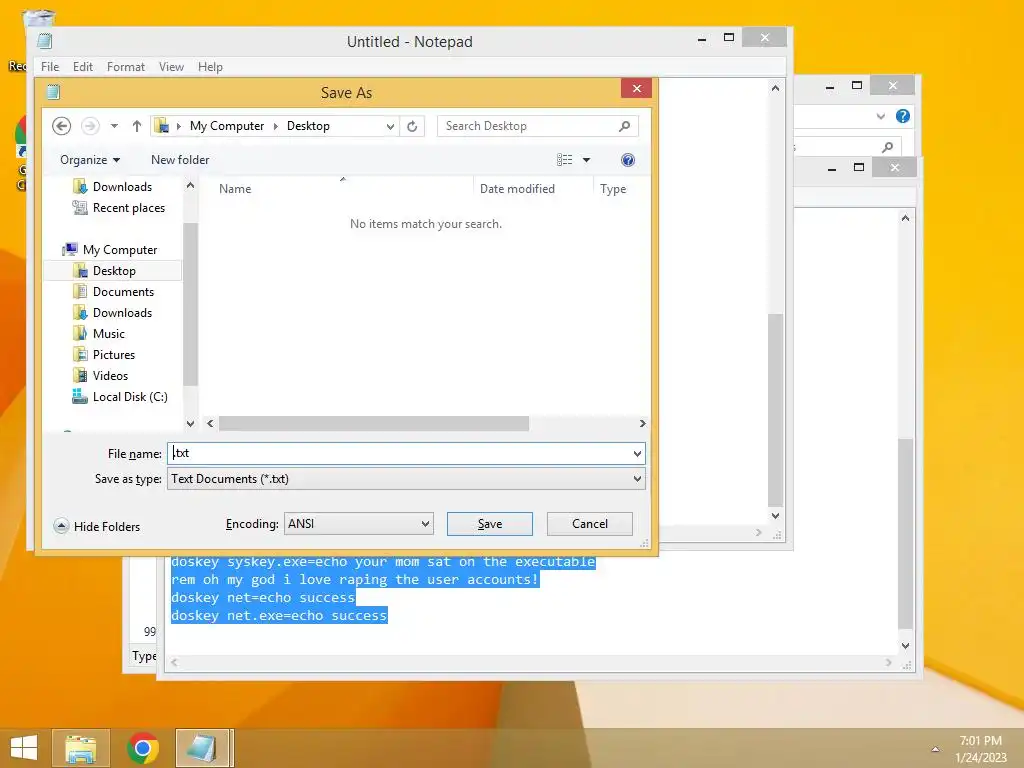The height and width of the screenshot is (768, 1024).
Task: Click selected line 'doskey net=echo success'
Action: [263, 598]
